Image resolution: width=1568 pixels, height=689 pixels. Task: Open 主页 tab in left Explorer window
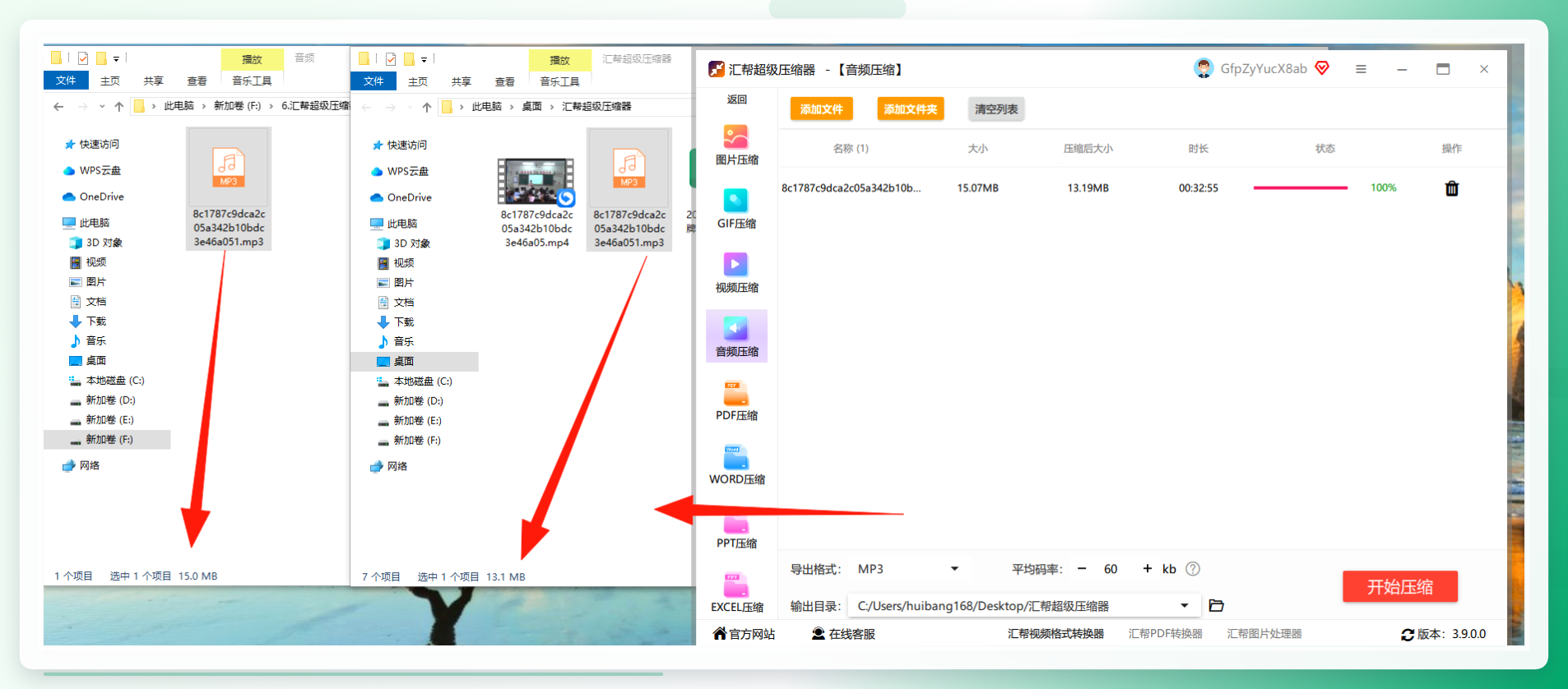pyautogui.click(x=109, y=81)
